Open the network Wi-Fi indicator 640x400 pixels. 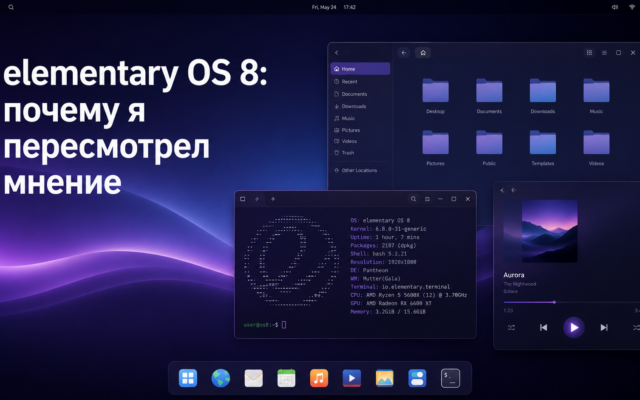(x=632, y=7)
